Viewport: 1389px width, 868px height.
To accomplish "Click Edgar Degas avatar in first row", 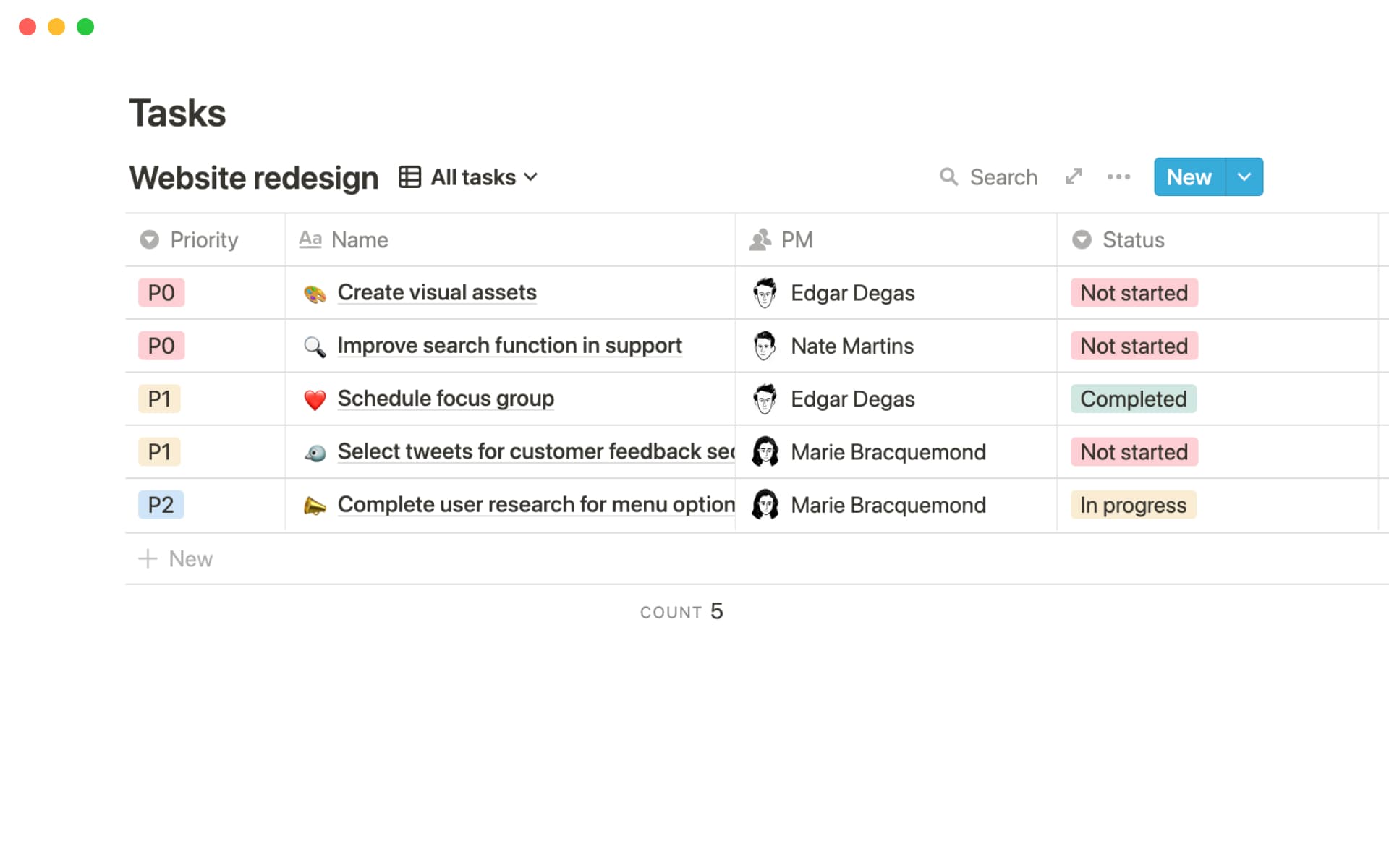I will (x=765, y=293).
